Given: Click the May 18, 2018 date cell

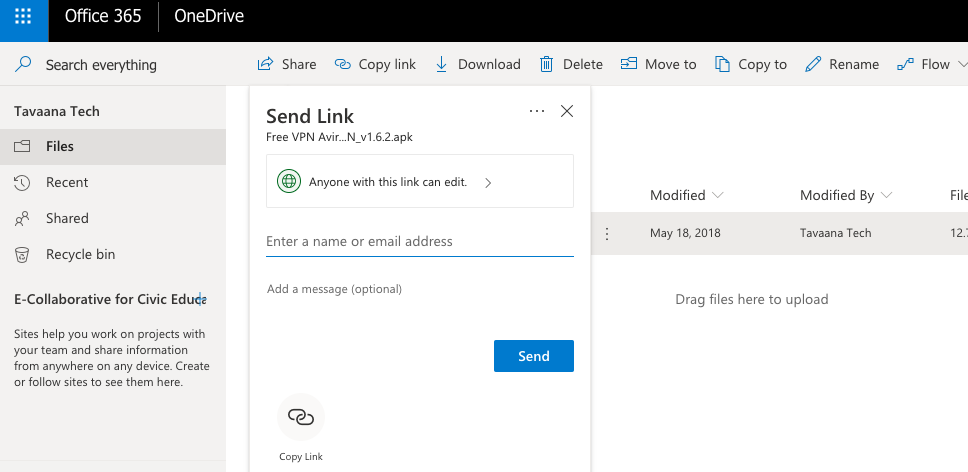Looking at the screenshot, I should coord(685,233).
